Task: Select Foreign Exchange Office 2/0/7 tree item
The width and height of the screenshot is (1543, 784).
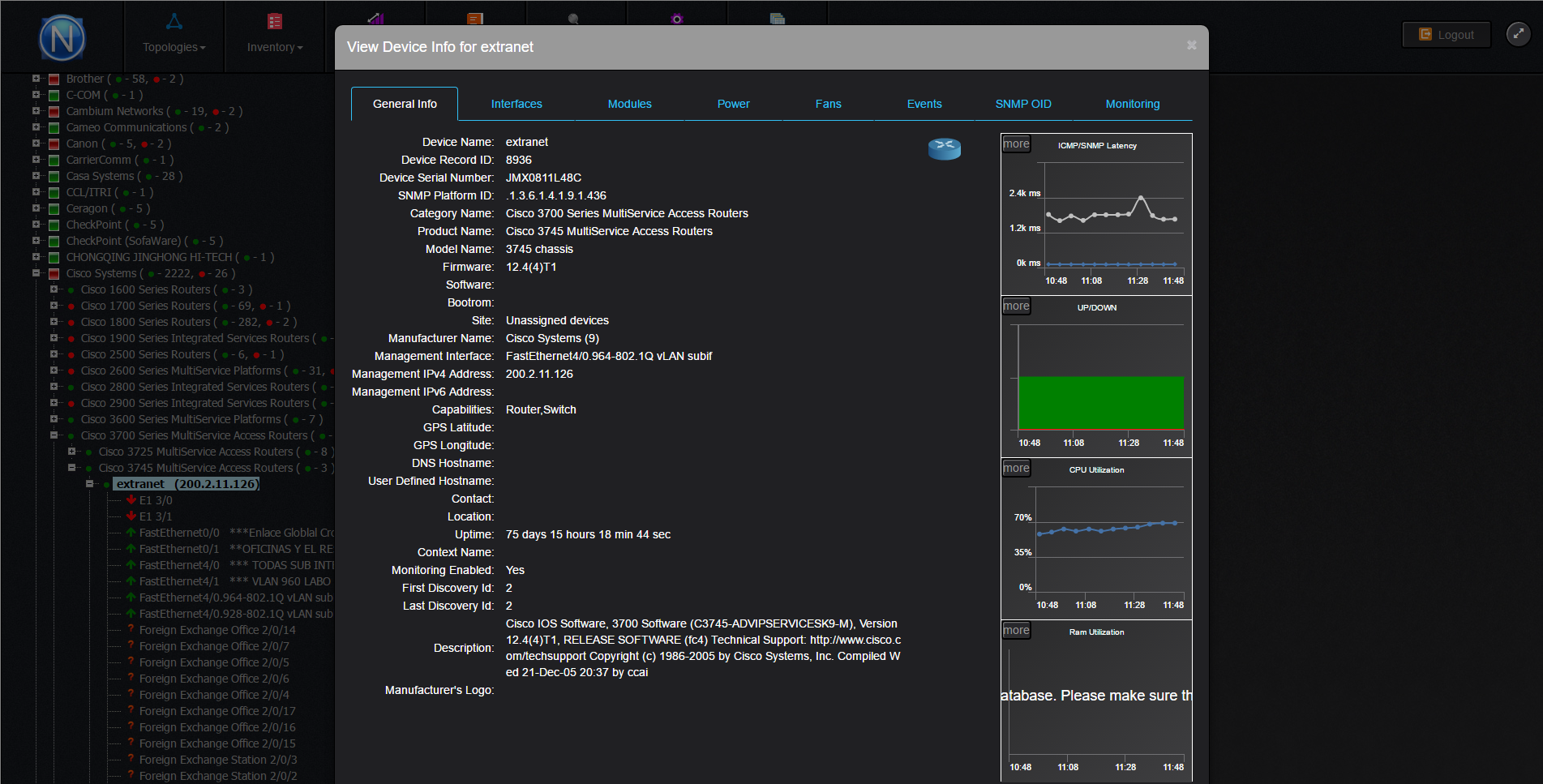Action: point(214,646)
